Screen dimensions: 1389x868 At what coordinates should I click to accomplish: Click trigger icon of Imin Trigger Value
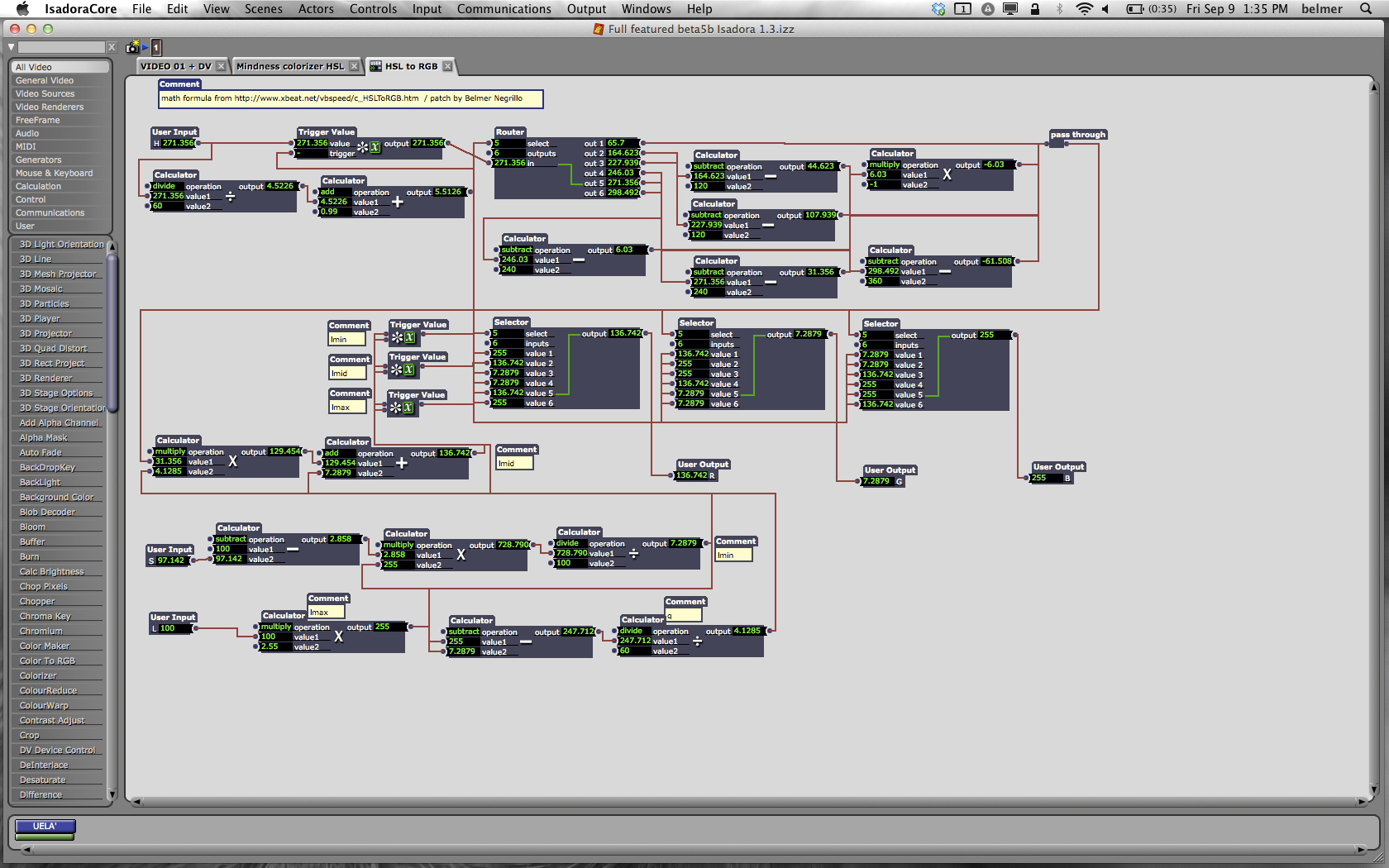click(x=398, y=337)
